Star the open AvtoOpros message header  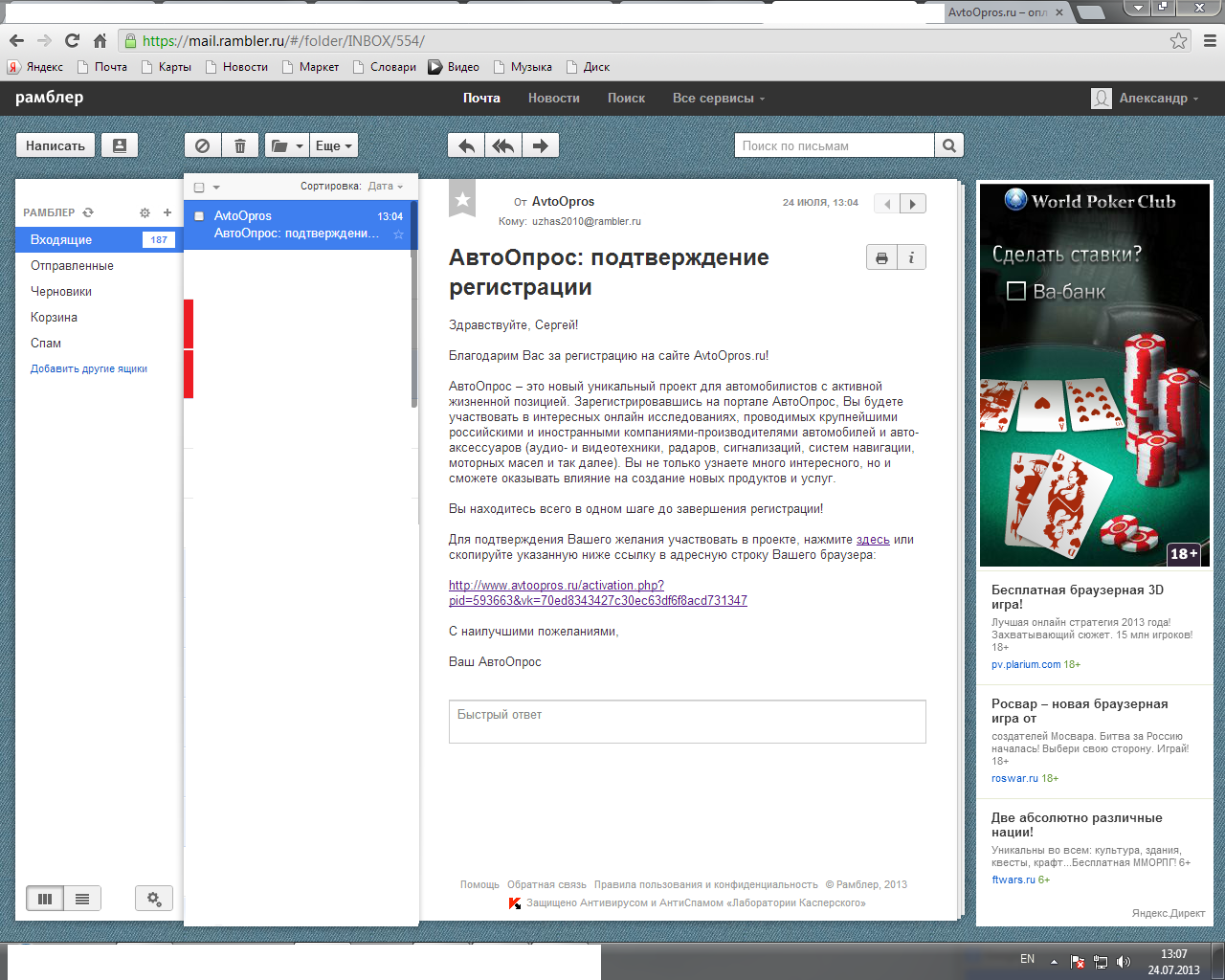462,199
